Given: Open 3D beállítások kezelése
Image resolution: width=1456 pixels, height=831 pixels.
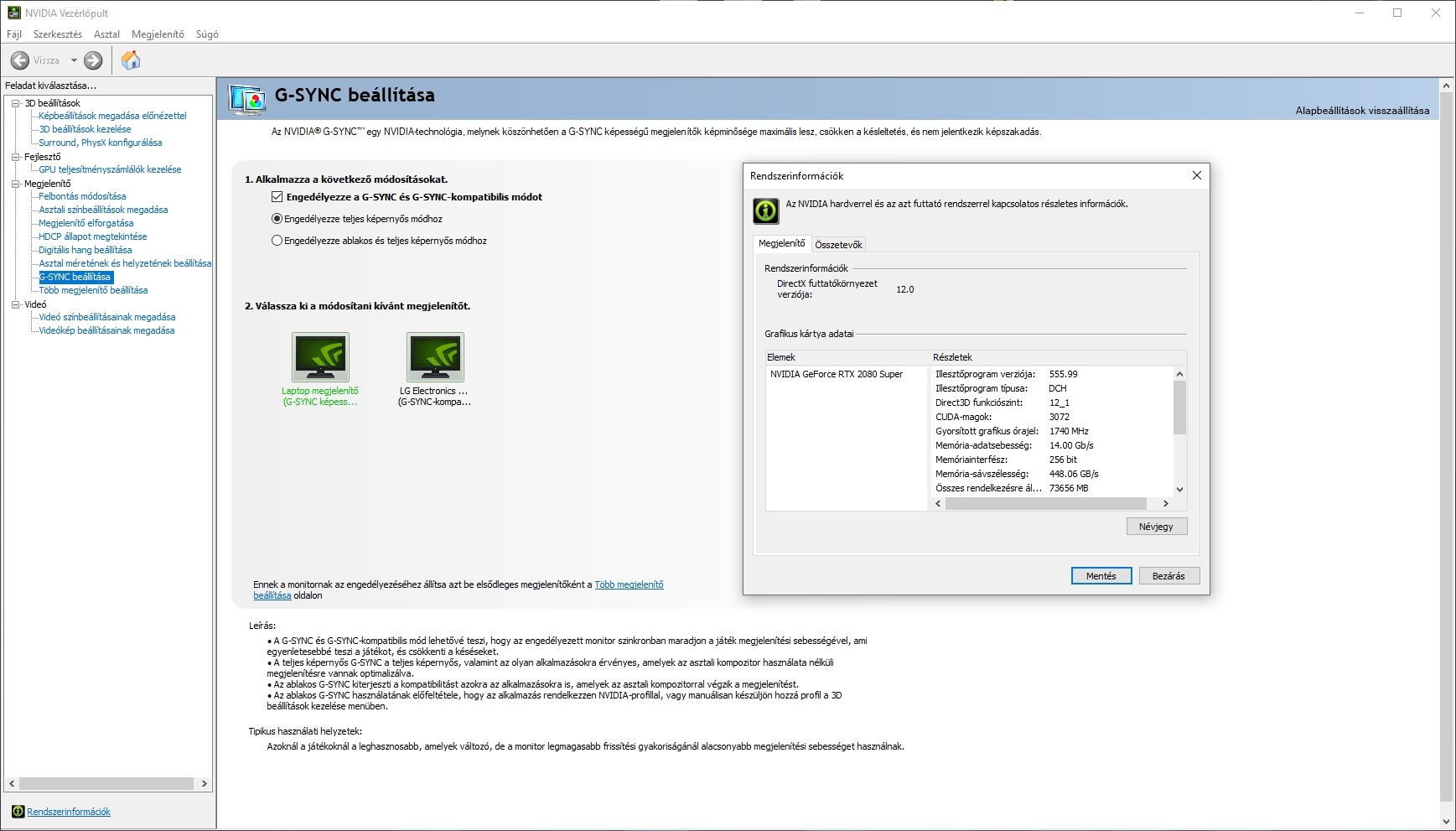Looking at the screenshot, I should (85, 129).
